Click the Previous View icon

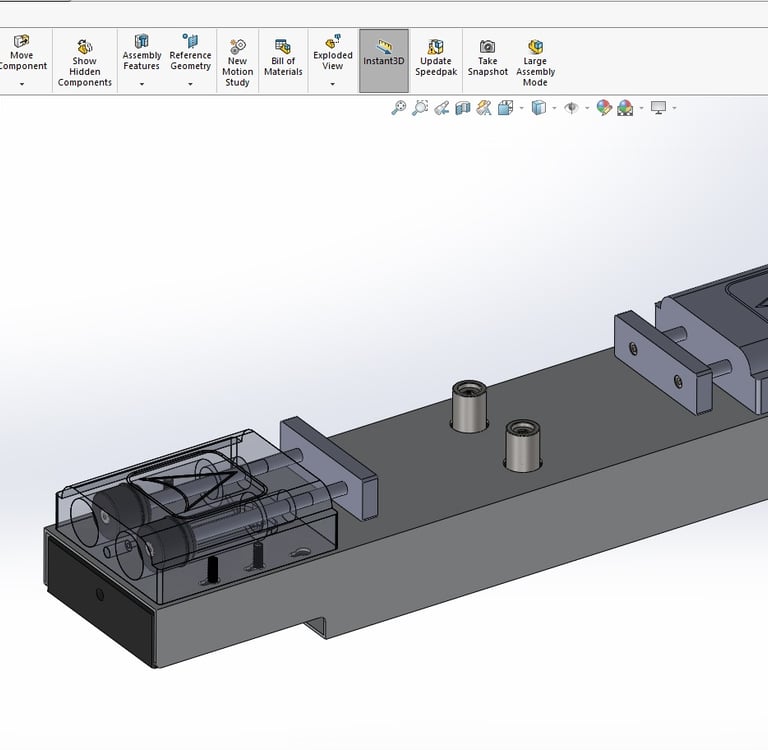tap(441, 108)
